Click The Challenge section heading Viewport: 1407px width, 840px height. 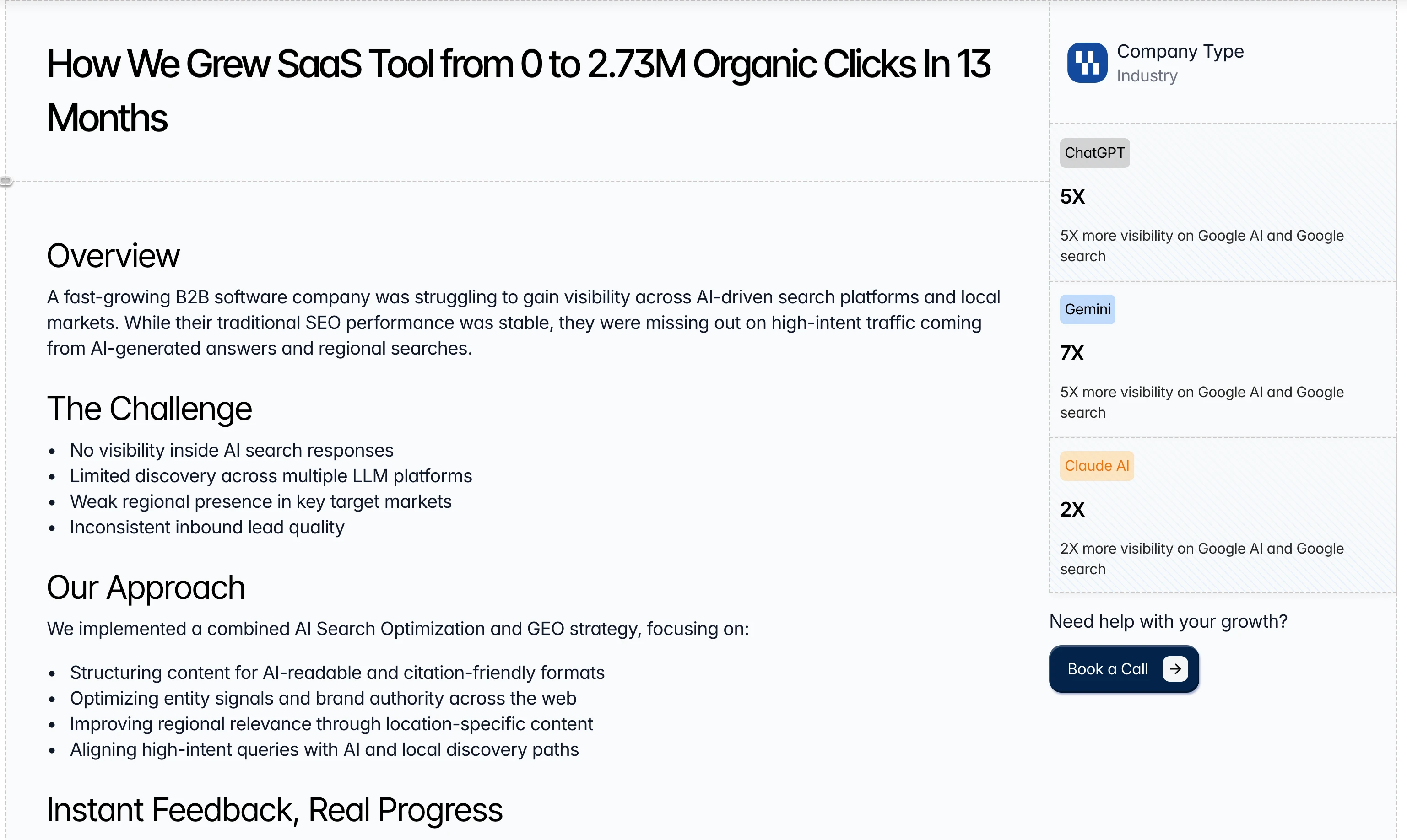pos(150,409)
